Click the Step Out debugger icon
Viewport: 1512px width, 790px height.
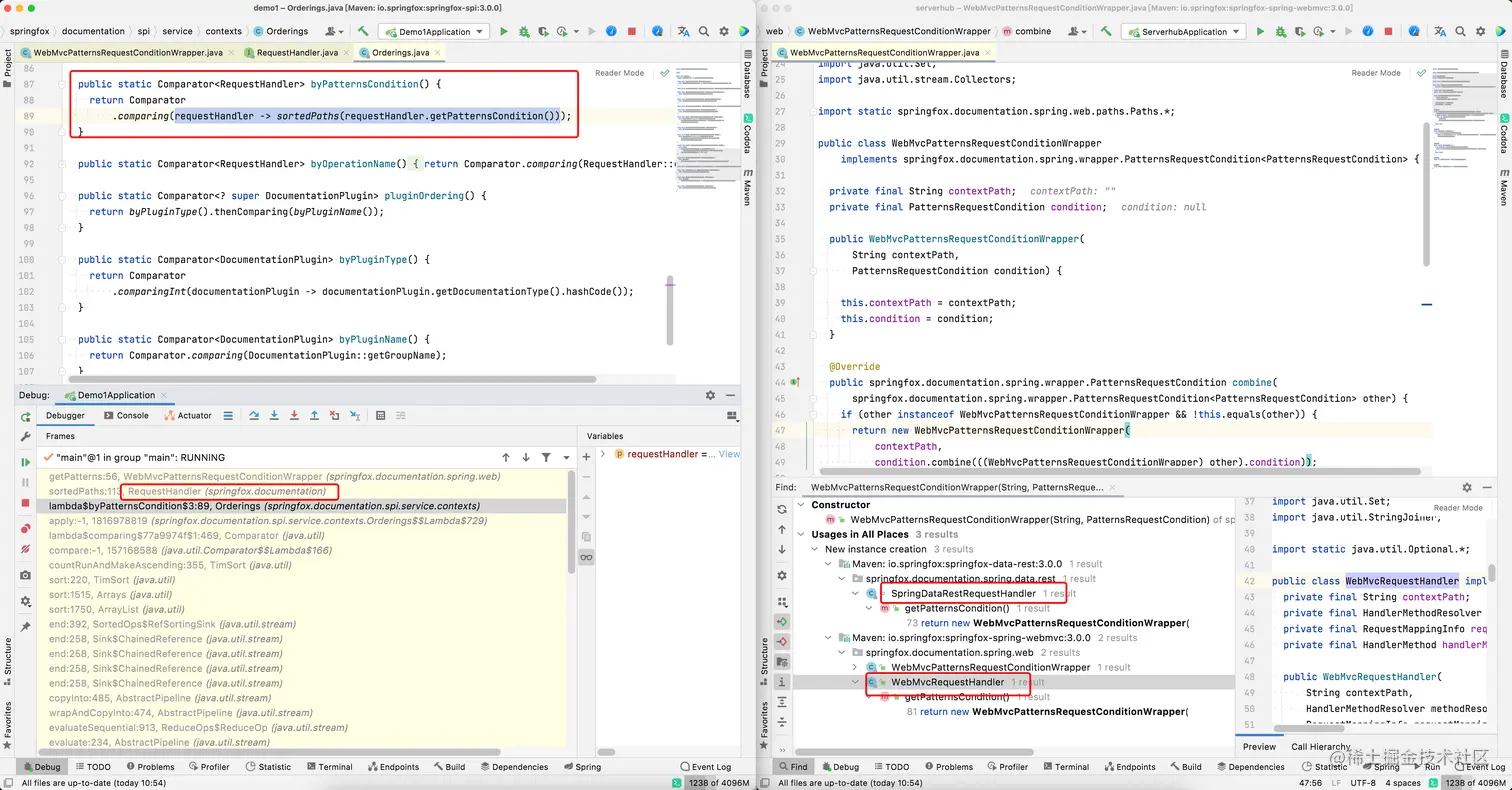pyautogui.click(x=315, y=415)
